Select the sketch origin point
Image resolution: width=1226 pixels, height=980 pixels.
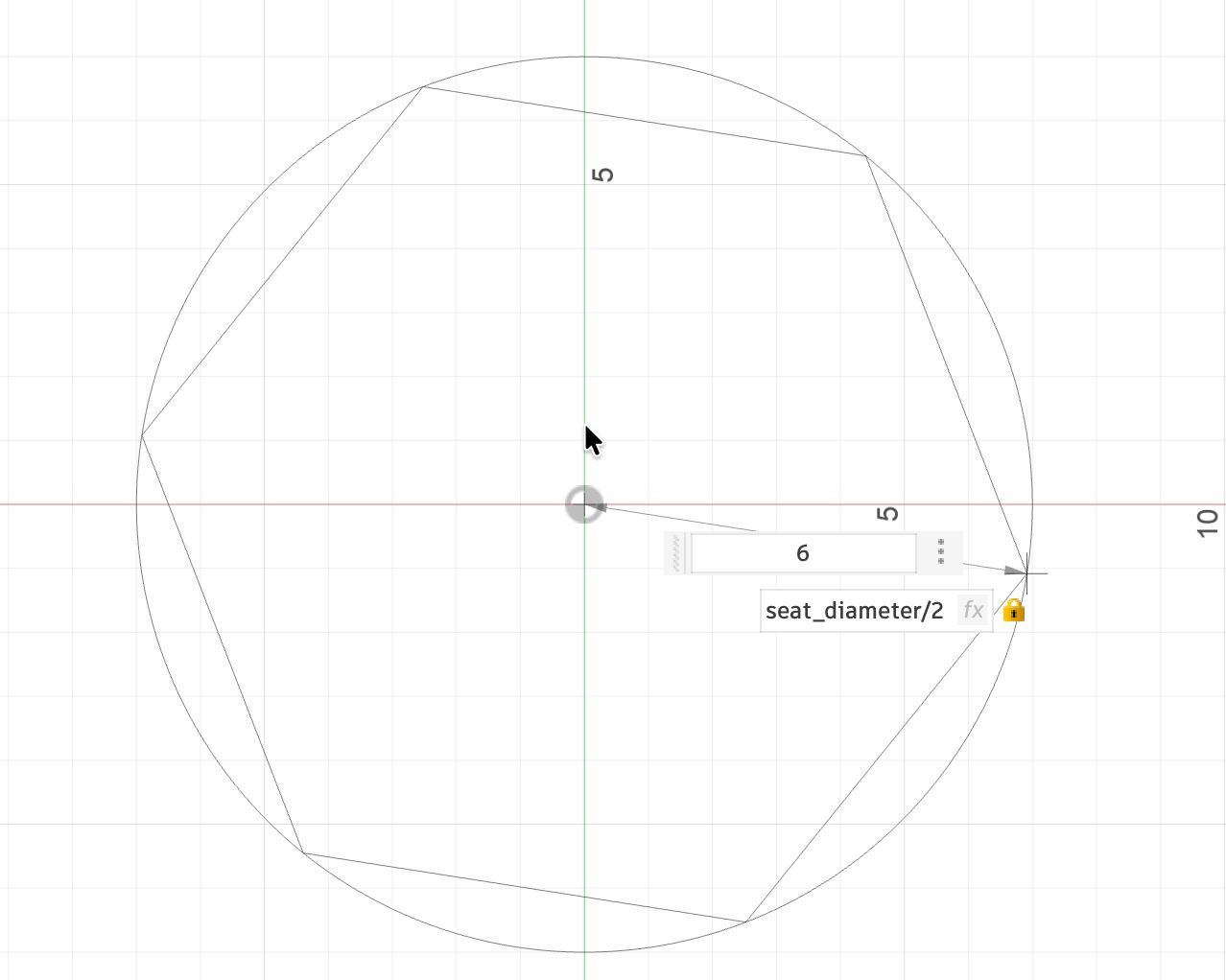click(x=586, y=504)
